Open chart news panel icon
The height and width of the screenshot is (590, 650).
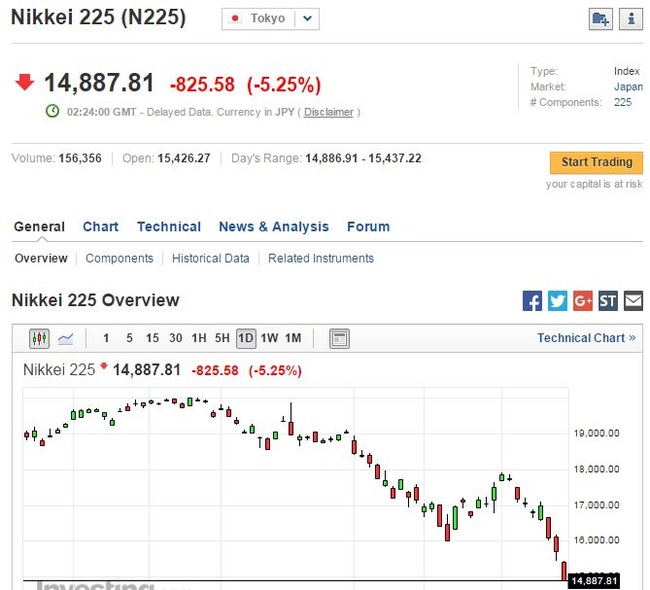pos(340,338)
